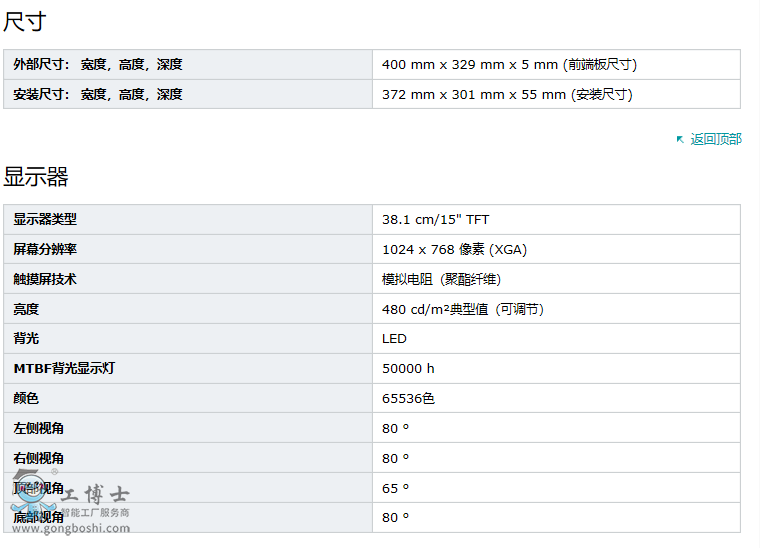
Task: Click the 400 mm x 329 mm value cell
Action: coord(509,65)
